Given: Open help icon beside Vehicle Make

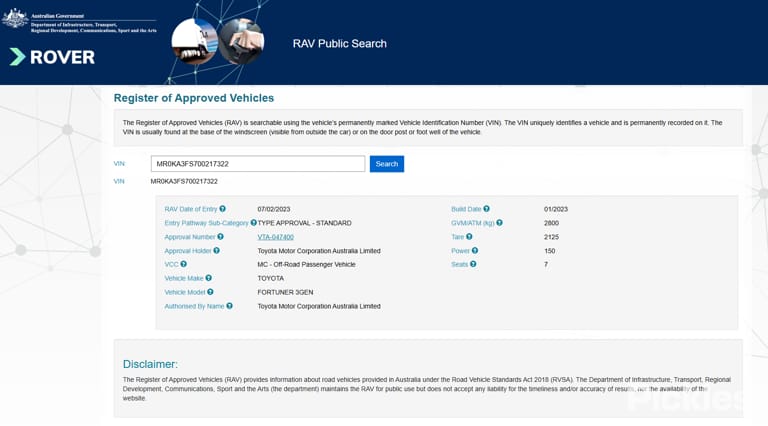Looking at the screenshot, I should coord(209,278).
